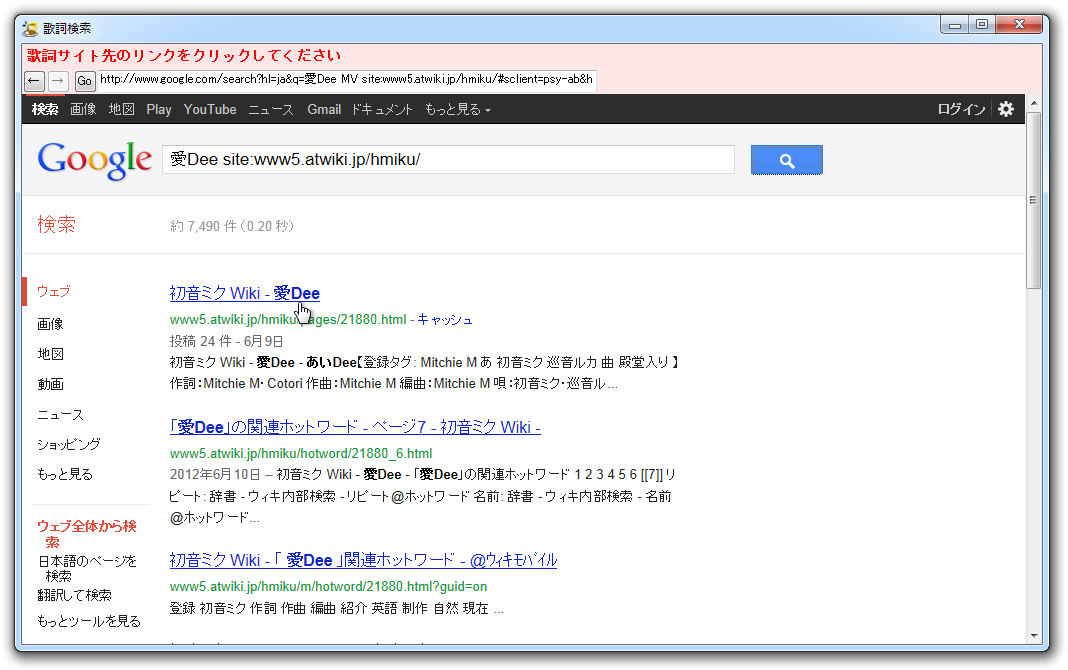This screenshot has height=670, width=1068.
Task: Open ドキュメント in the black Google bar
Action: tap(382, 110)
